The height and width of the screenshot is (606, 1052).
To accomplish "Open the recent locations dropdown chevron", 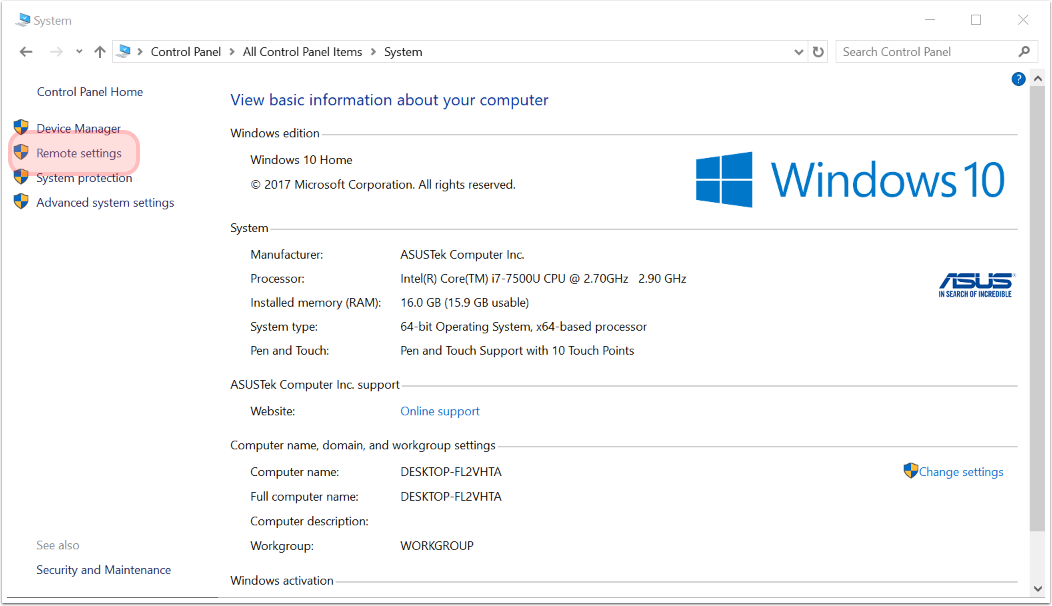I will pos(79,52).
